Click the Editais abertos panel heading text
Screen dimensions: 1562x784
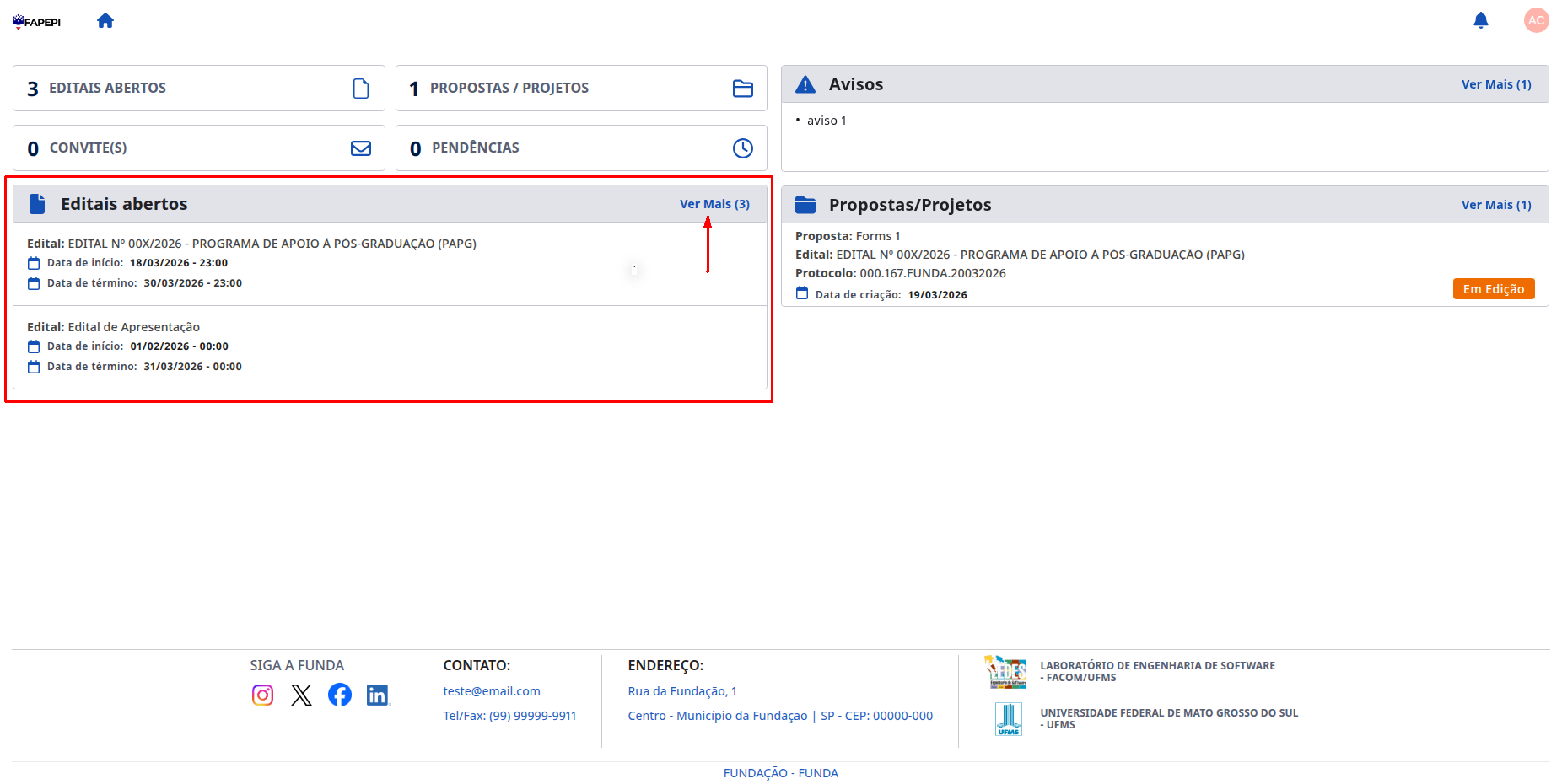coord(124,204)
